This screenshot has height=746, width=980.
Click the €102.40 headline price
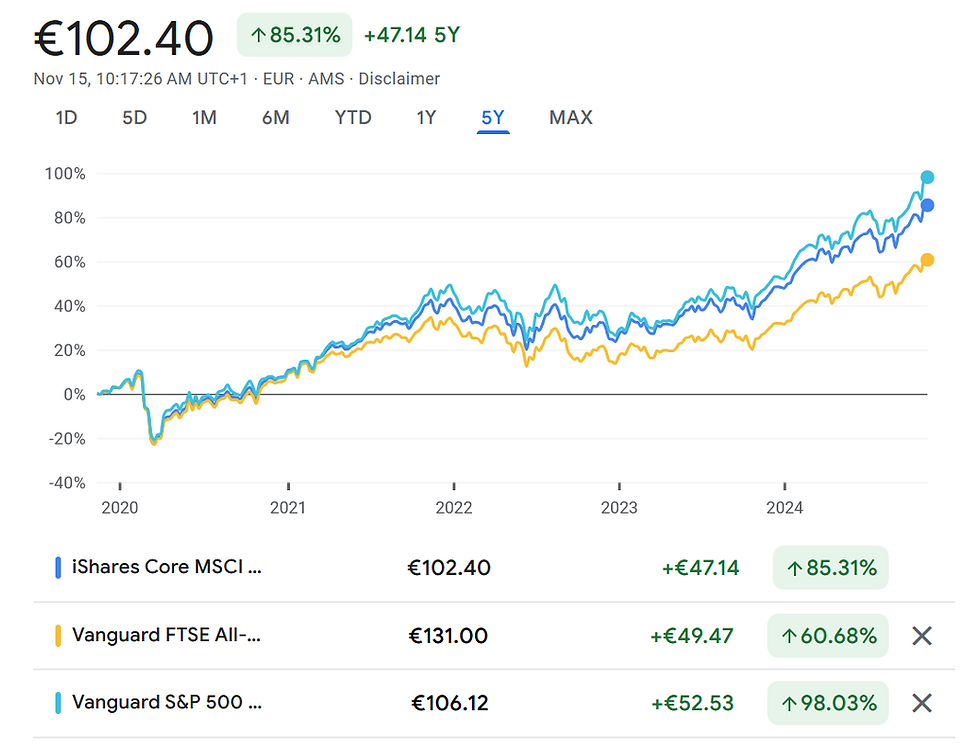click(124, 39)
